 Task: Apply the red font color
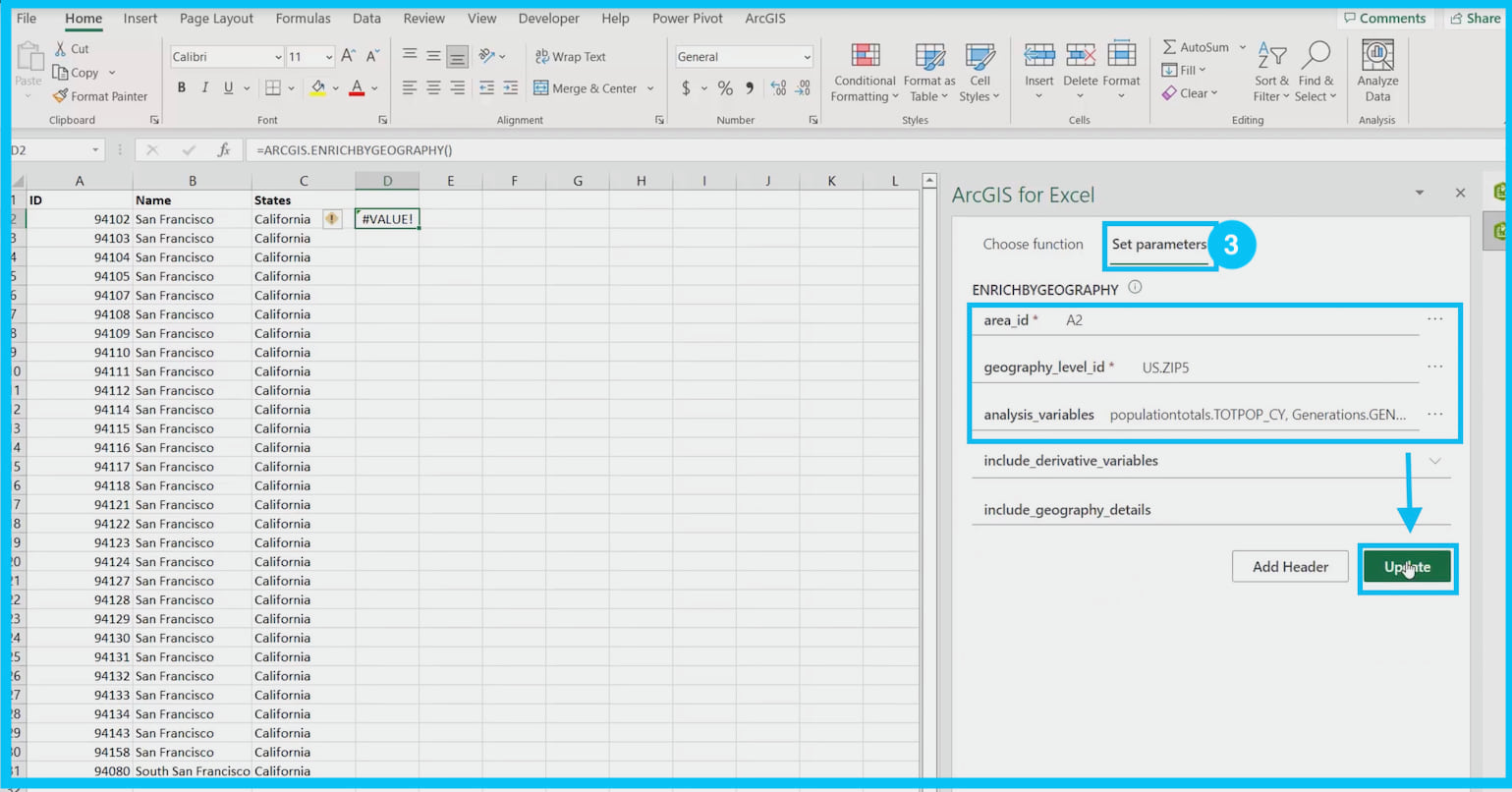click(357, 88)
